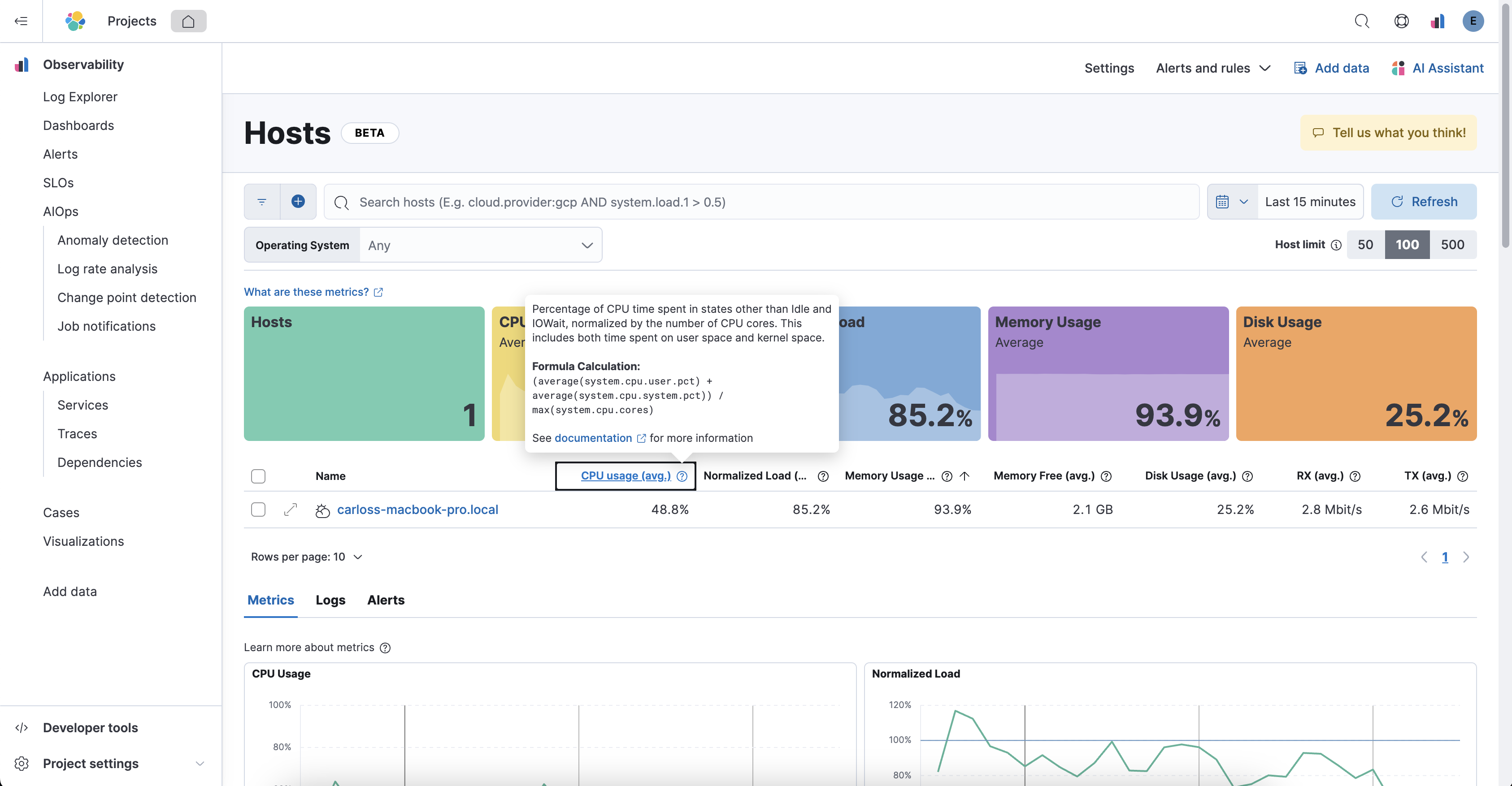The width and height of the screenshot is (1512, 786).
Task: Open Anomaly detection in sidebar
Action: 113,241
